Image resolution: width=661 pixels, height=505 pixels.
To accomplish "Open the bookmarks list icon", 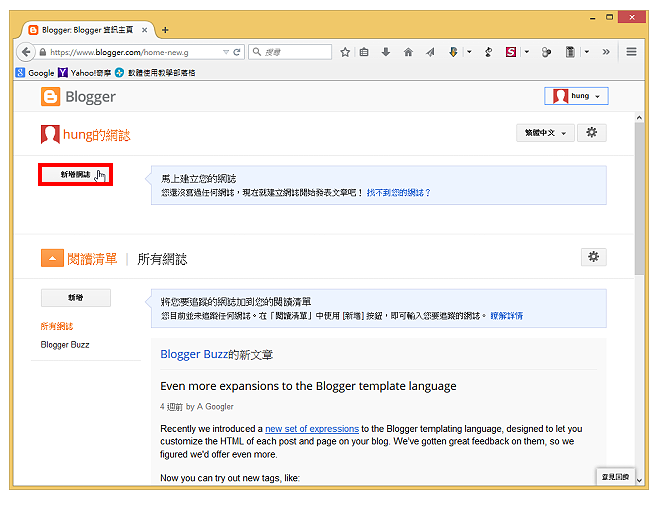I will (x=364, y=52).
